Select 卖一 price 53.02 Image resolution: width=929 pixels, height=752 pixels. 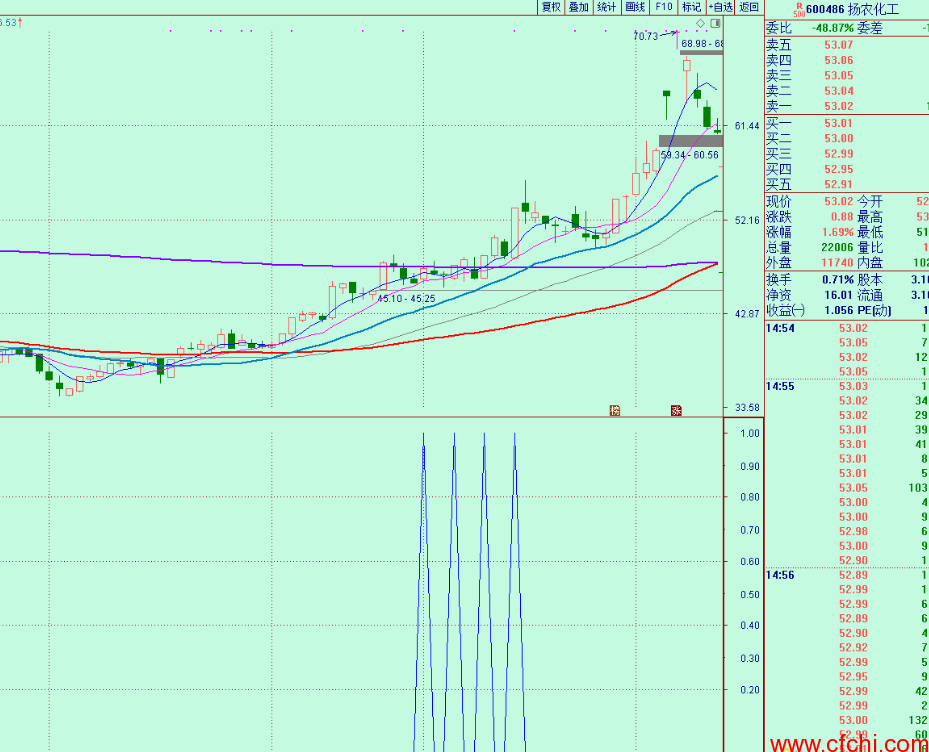coord(839,106)
